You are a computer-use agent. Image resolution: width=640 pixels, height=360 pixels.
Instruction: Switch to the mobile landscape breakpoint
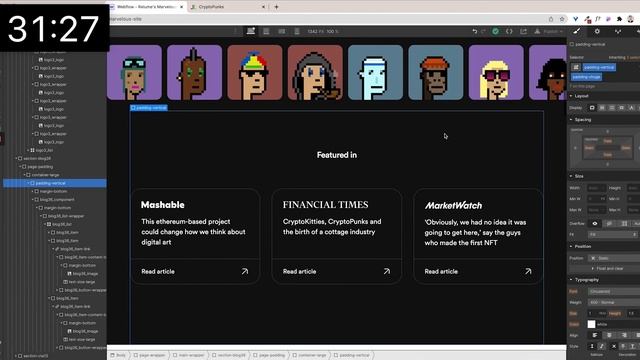[x=282, y=31]
